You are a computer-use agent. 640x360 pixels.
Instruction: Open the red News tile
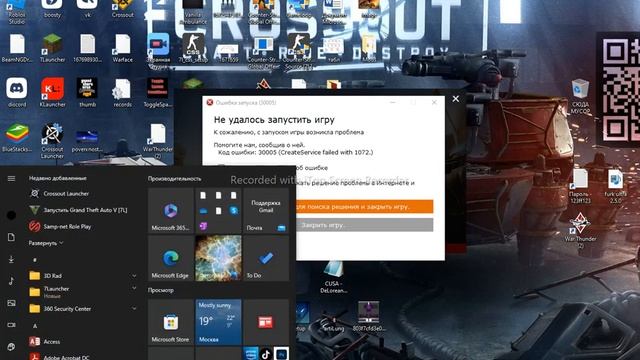[x=266, y=322]
